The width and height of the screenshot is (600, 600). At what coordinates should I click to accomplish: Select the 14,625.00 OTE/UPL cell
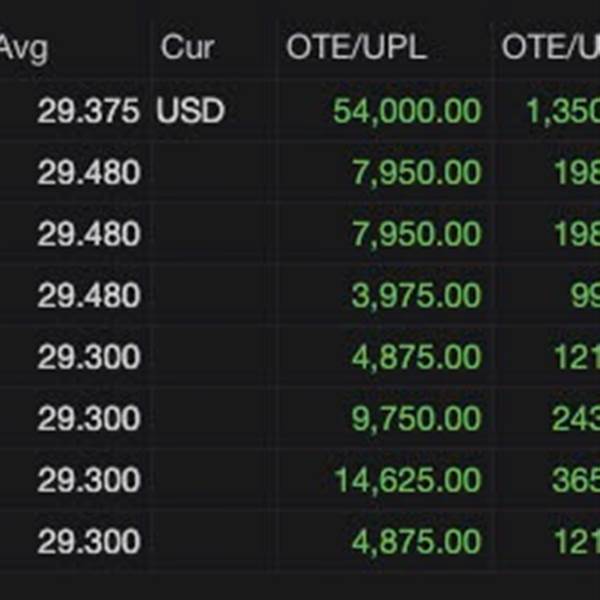(408, 480)
